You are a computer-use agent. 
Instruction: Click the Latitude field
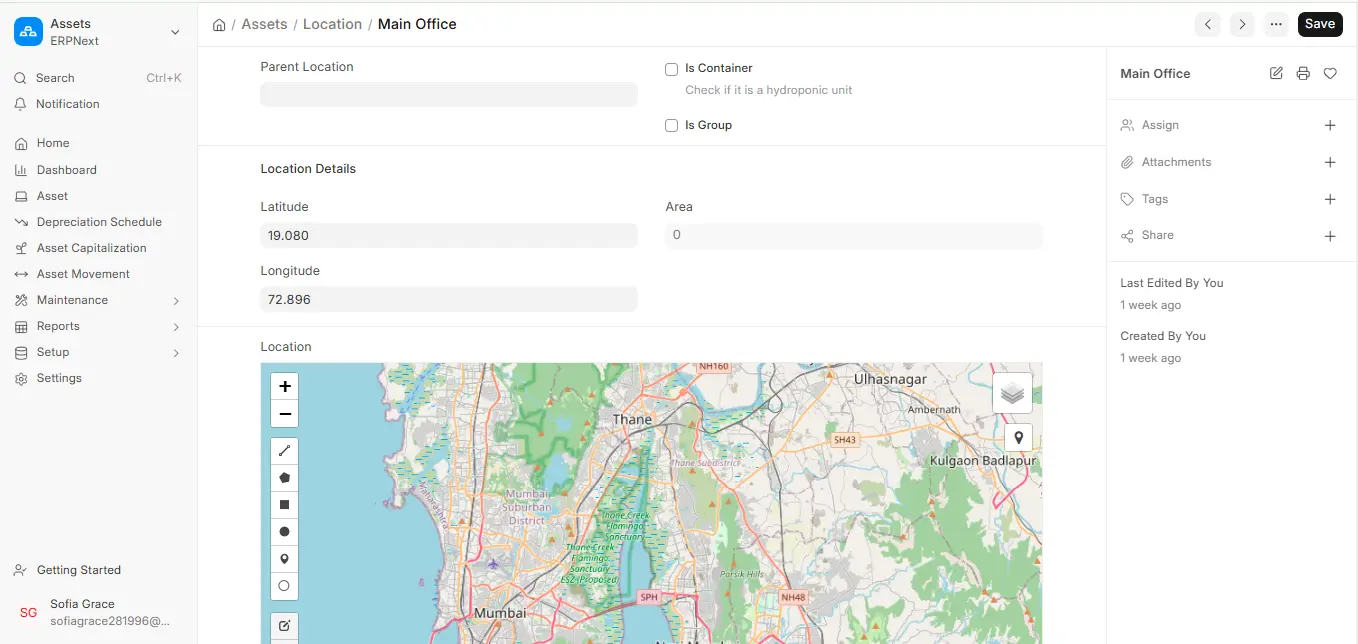point(449,236)
